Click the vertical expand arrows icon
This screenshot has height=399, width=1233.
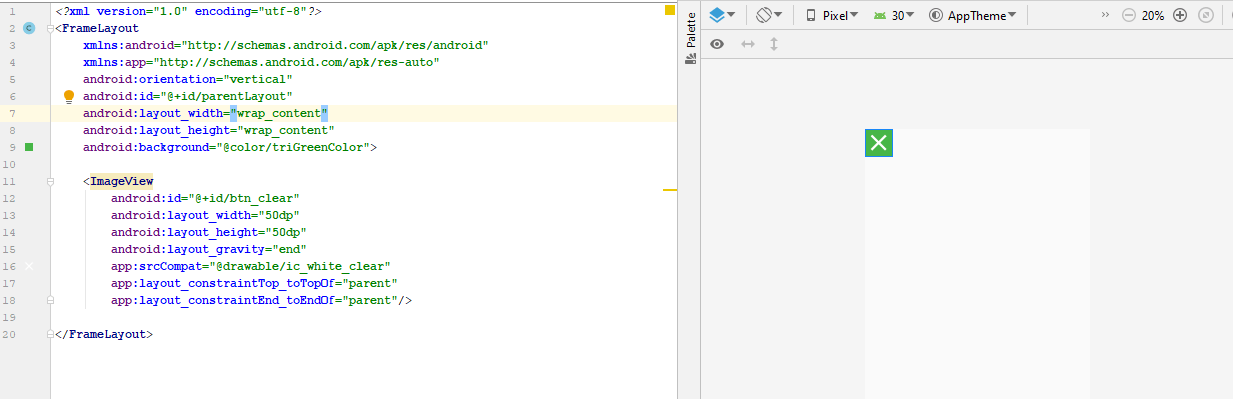(x=774, y=44)
